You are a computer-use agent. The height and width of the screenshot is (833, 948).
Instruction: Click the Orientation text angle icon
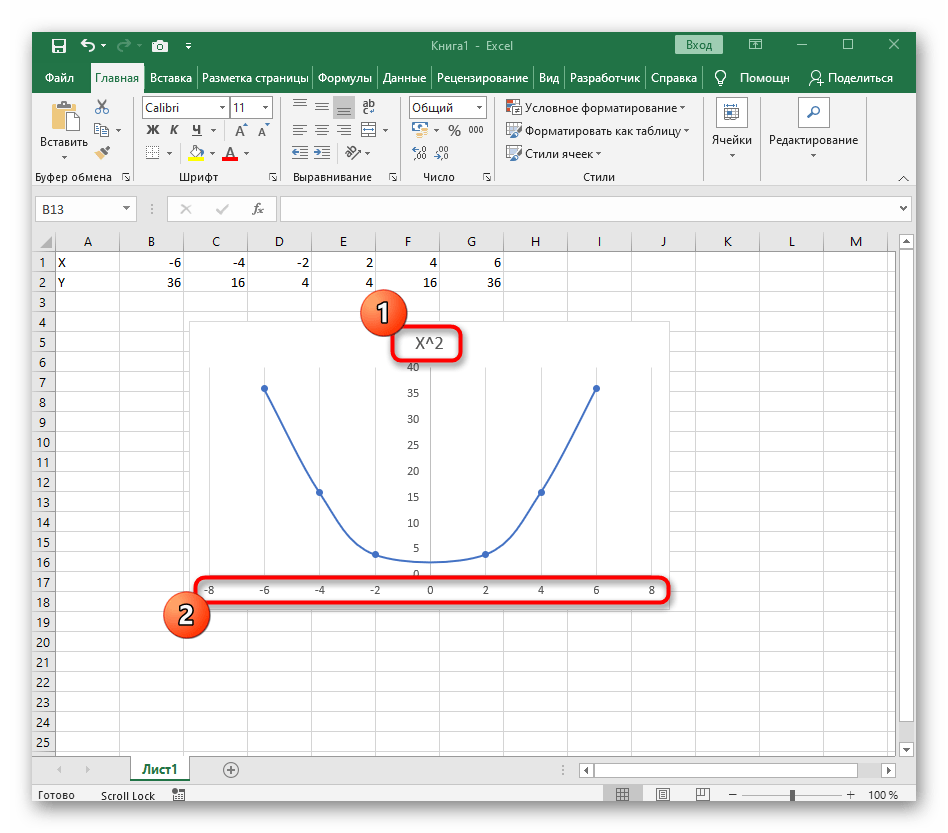tap(353, 153)
